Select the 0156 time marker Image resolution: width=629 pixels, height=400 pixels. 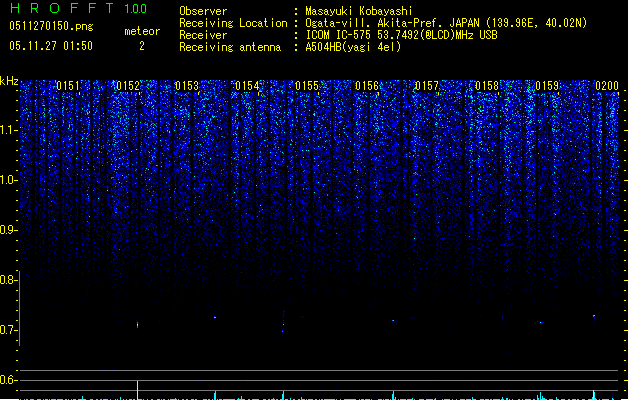pyautogui.click(x=367, y=86)
